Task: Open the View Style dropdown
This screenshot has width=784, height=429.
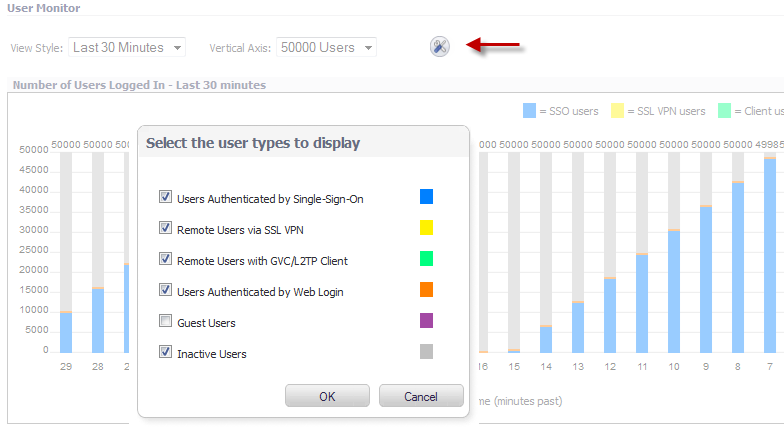Action: coord(127,47)
